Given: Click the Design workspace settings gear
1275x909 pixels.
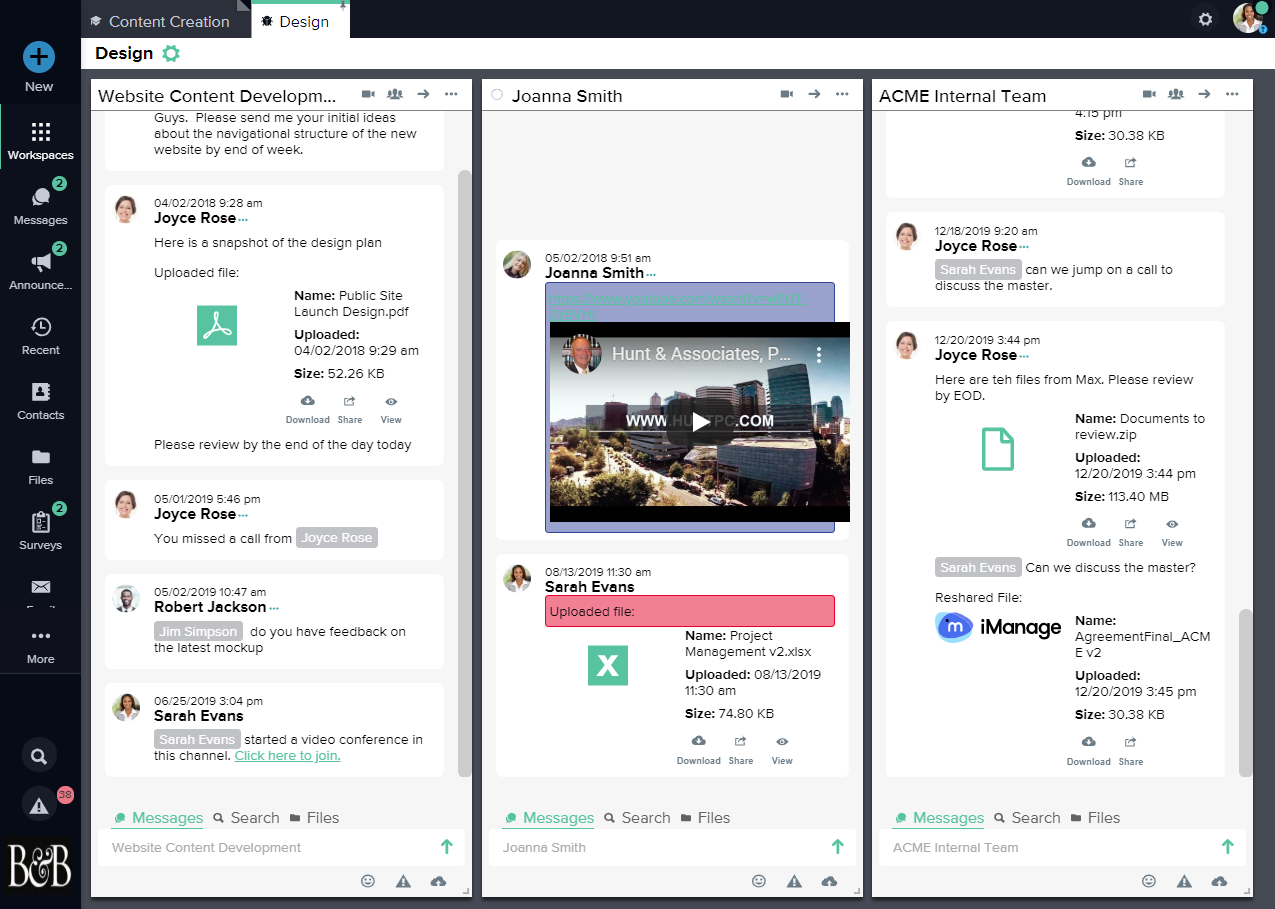Looking at the screenshot, I should coord(171,53).
